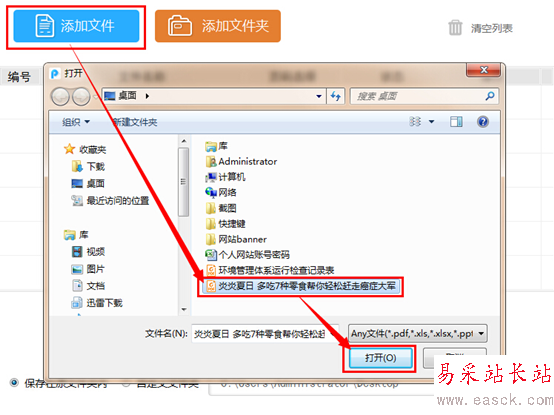Click the magnifier search icon
This screenshot has height=415, width=554.
(490, 96)
